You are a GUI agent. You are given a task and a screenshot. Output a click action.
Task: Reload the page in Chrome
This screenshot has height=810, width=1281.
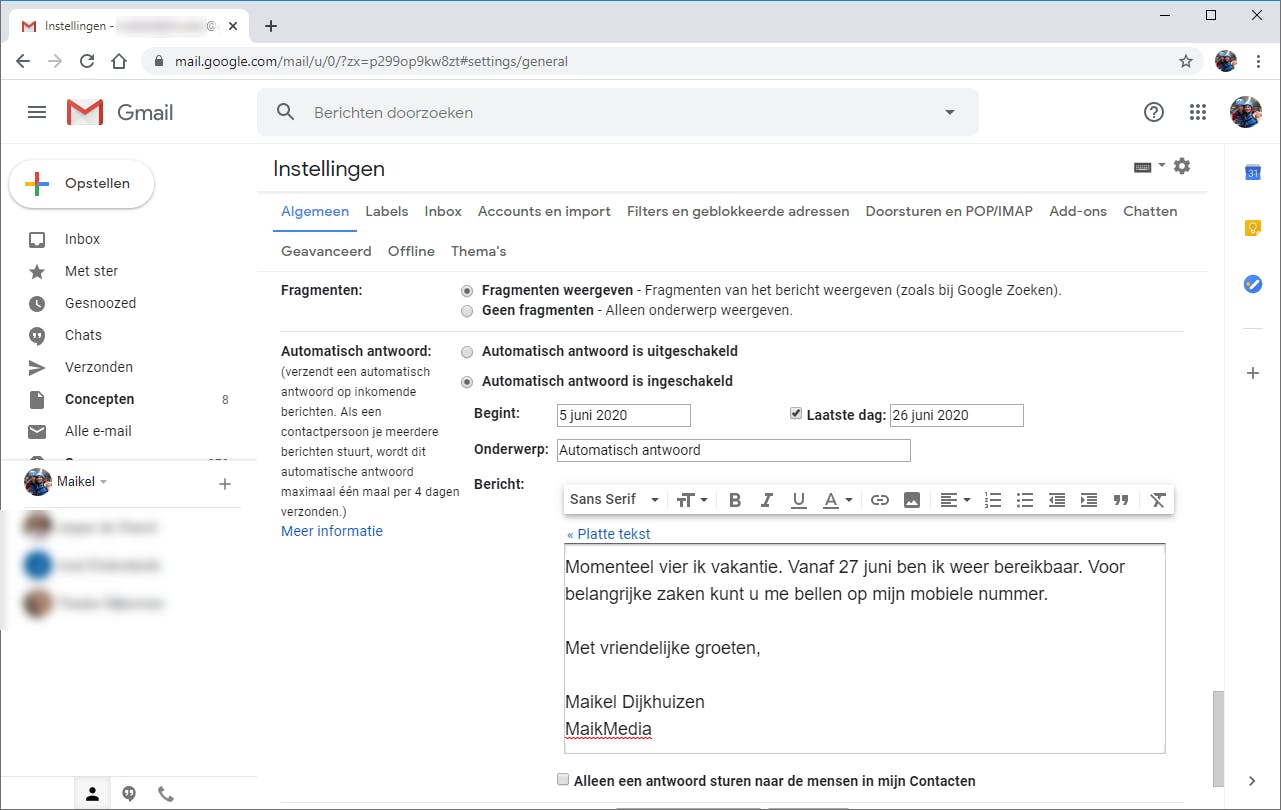pos(87,61)
